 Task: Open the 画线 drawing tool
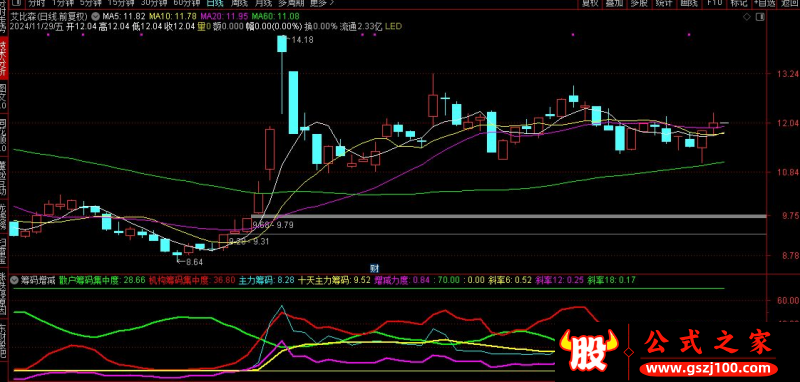coord(688,3)
